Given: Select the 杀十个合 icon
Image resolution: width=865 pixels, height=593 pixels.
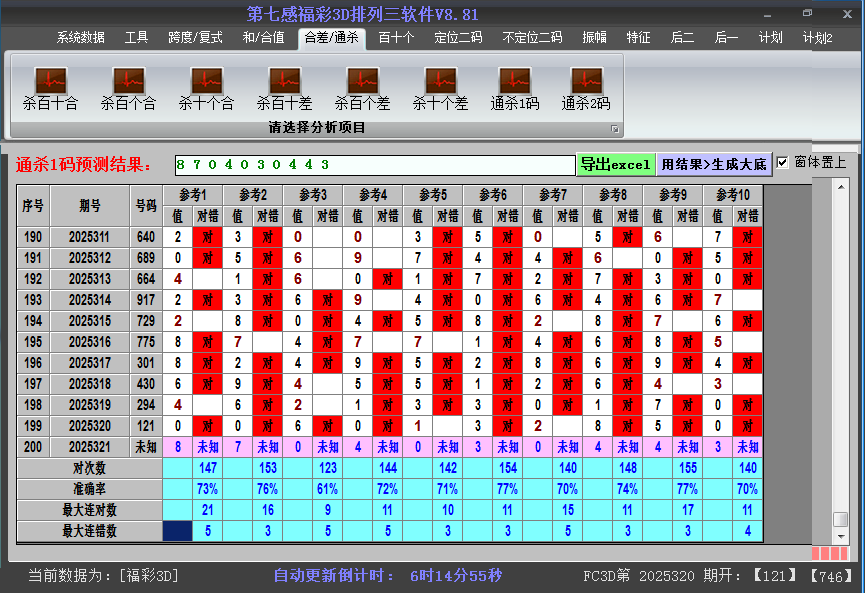Looking at the screenshot, I should click(206, 81).
